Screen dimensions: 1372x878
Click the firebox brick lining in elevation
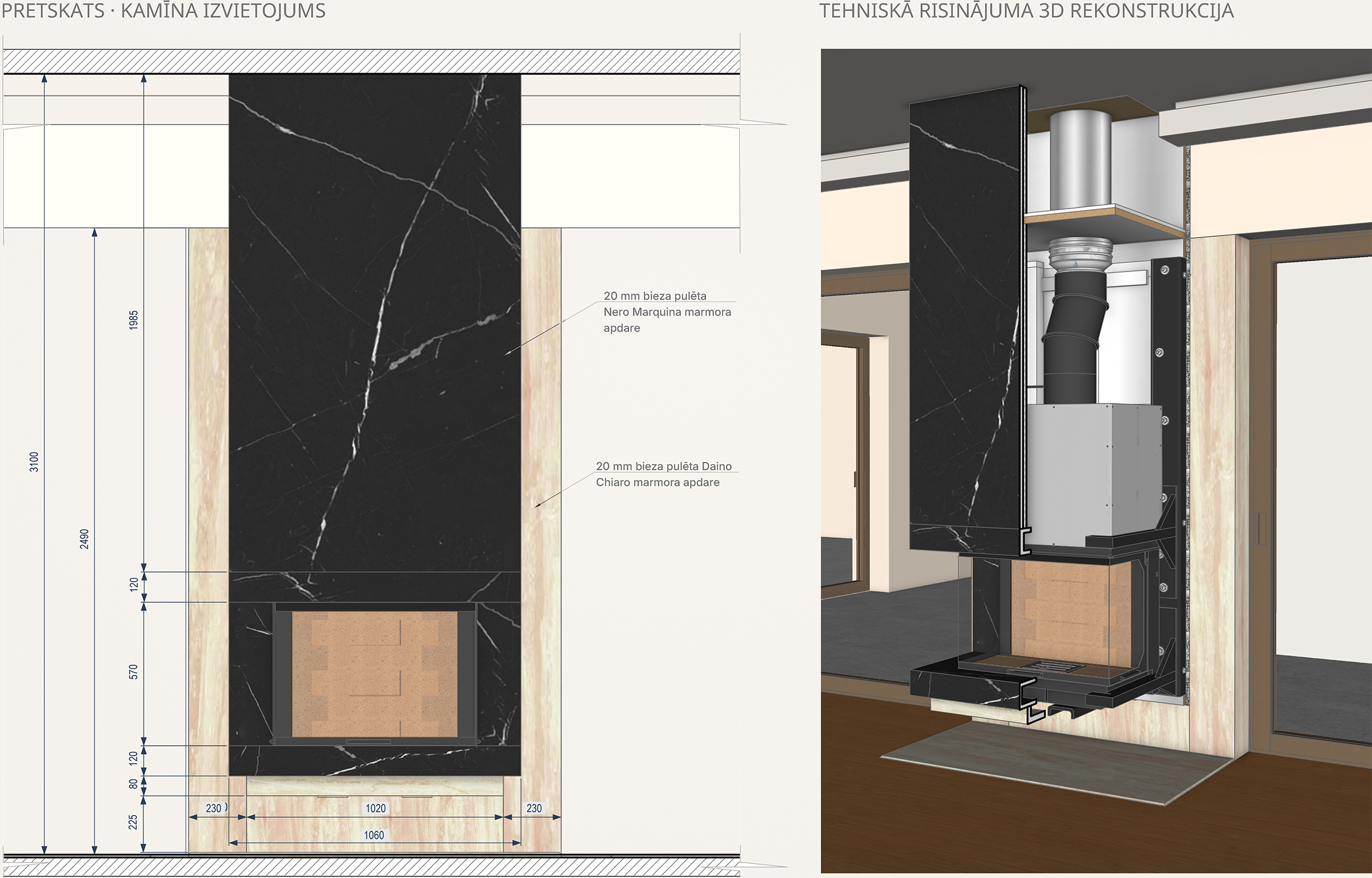(374, 674)
